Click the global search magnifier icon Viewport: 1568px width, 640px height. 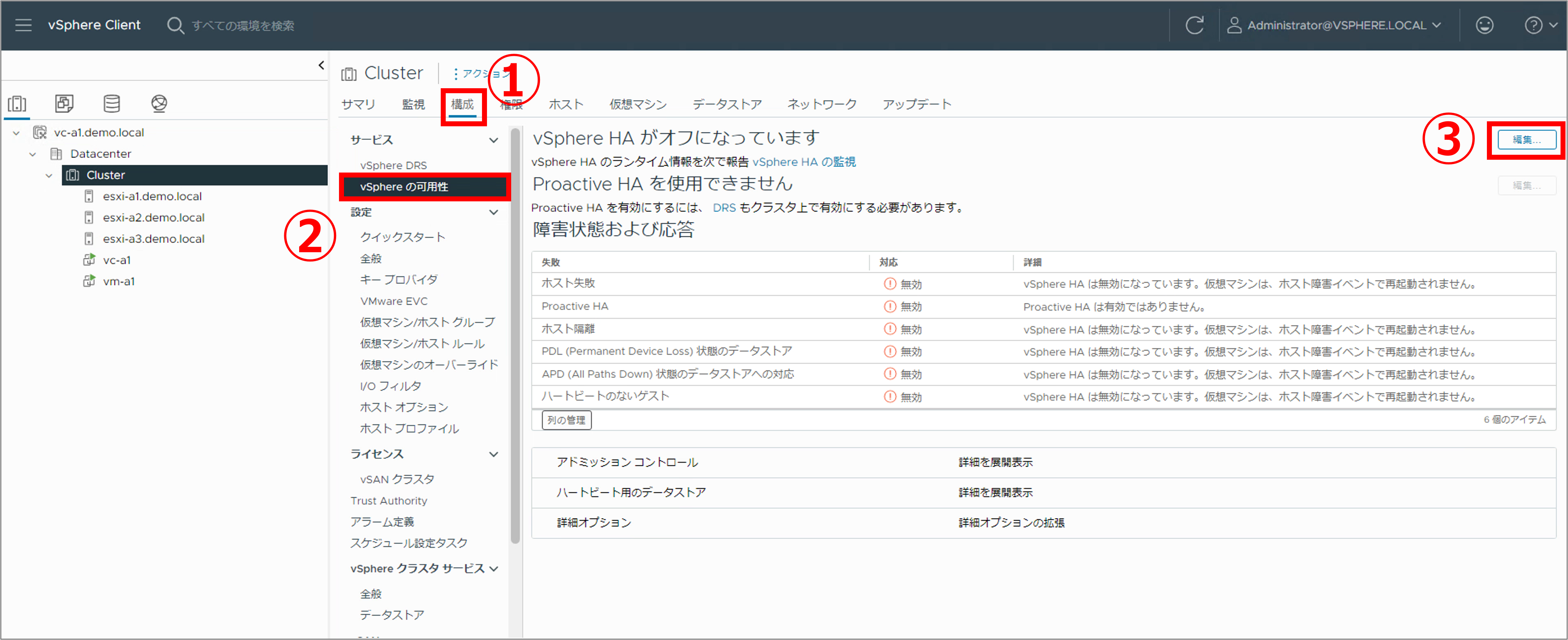point(175,25)
